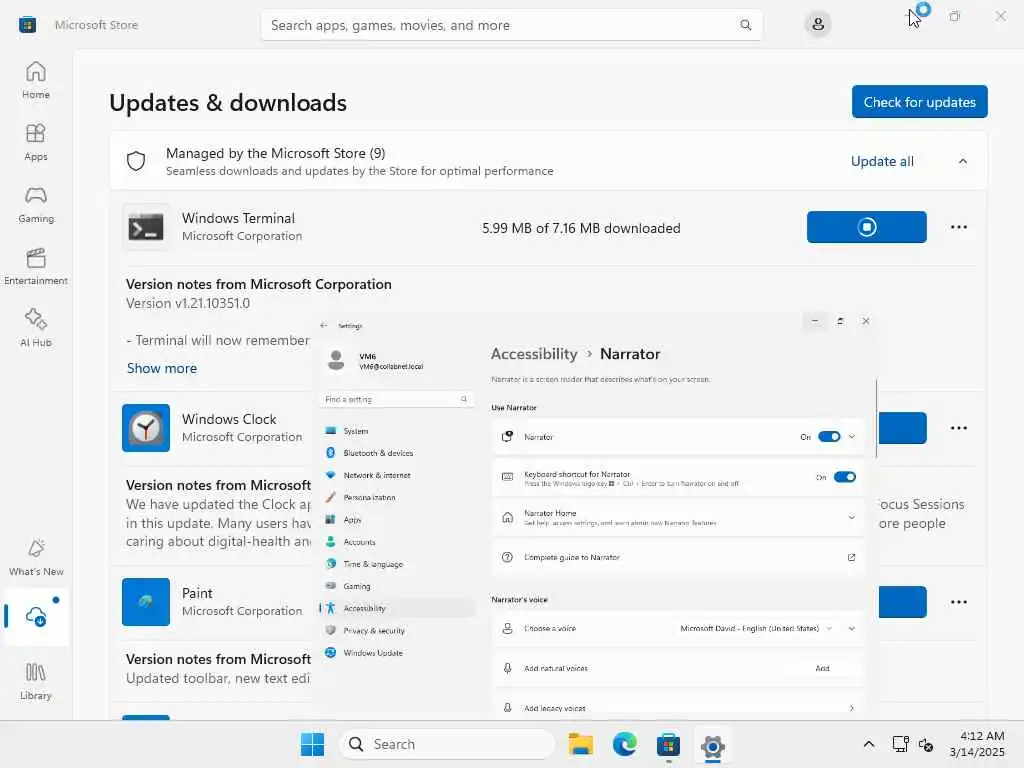Click the Narrator Home house icon
The width and height of the screenshot is (1024, 768).
[507, 517]
